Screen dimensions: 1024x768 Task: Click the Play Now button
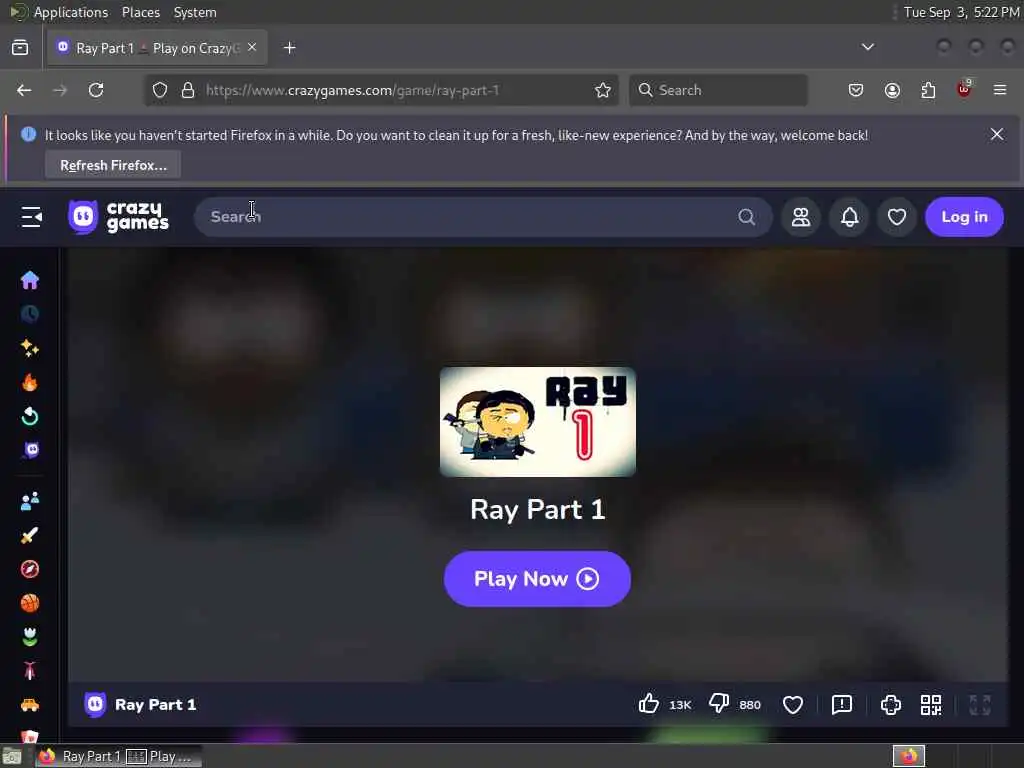click(537, 579)
